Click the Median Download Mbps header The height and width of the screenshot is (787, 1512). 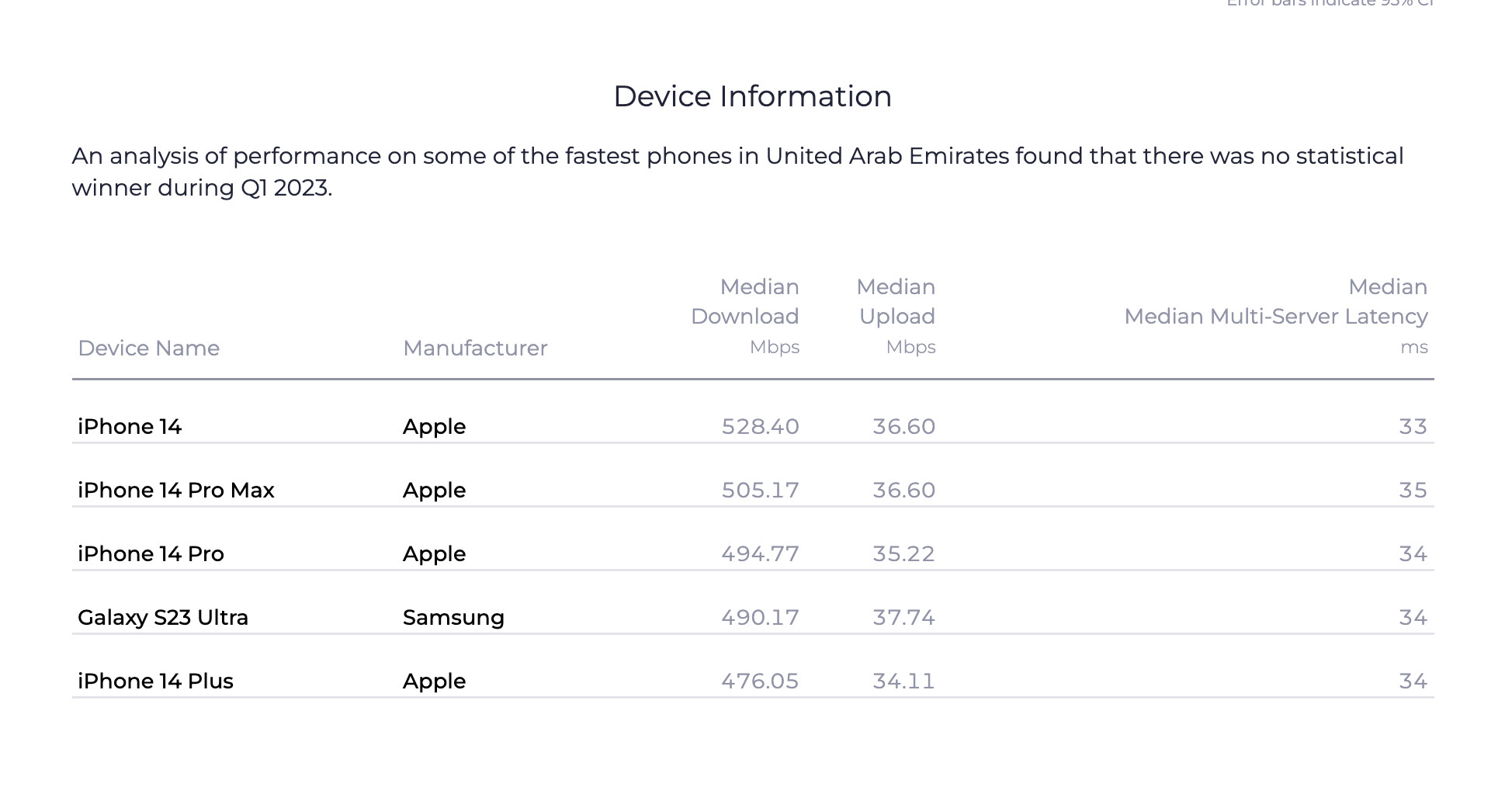745,316
